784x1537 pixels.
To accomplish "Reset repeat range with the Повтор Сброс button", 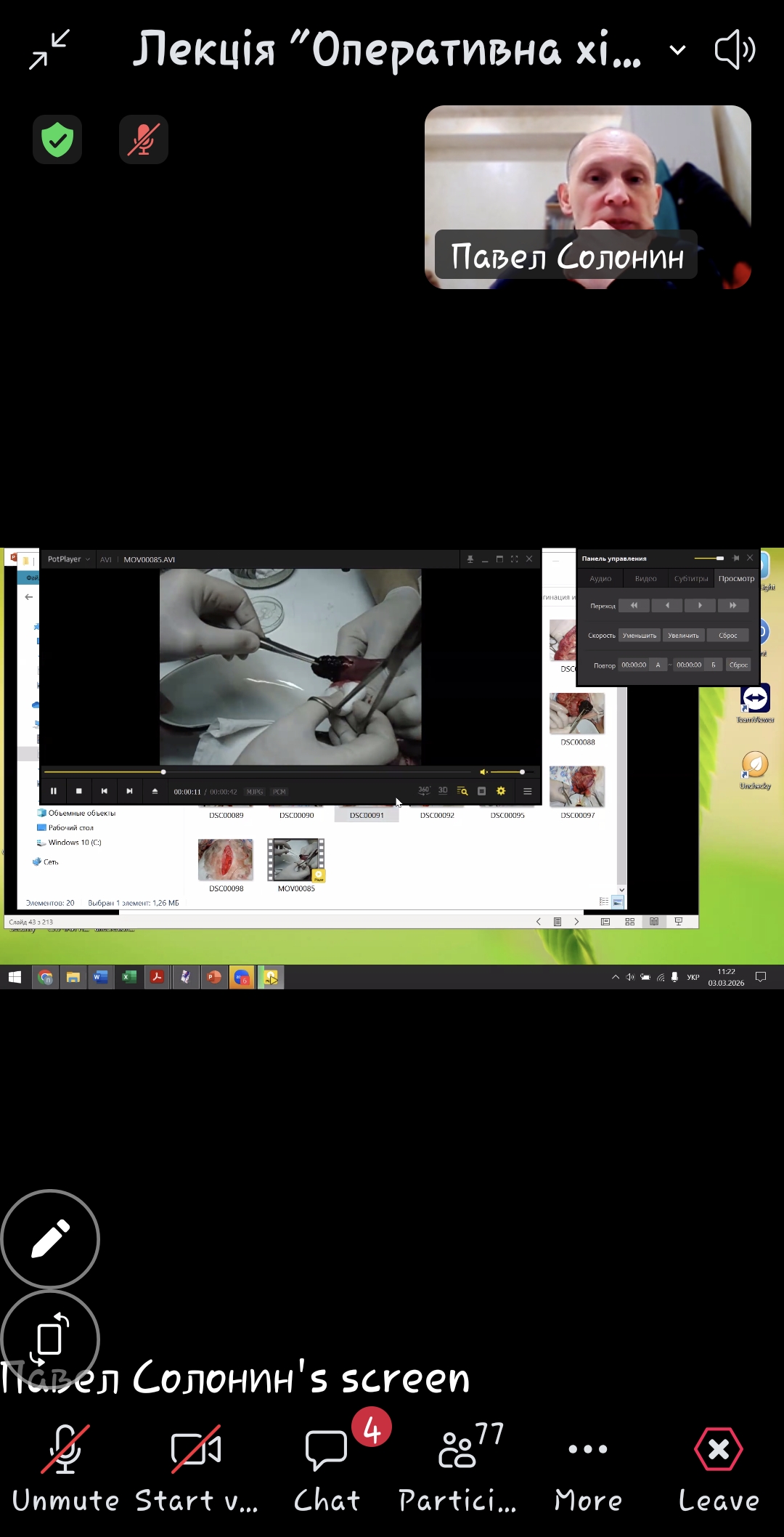I will (738, 665).
